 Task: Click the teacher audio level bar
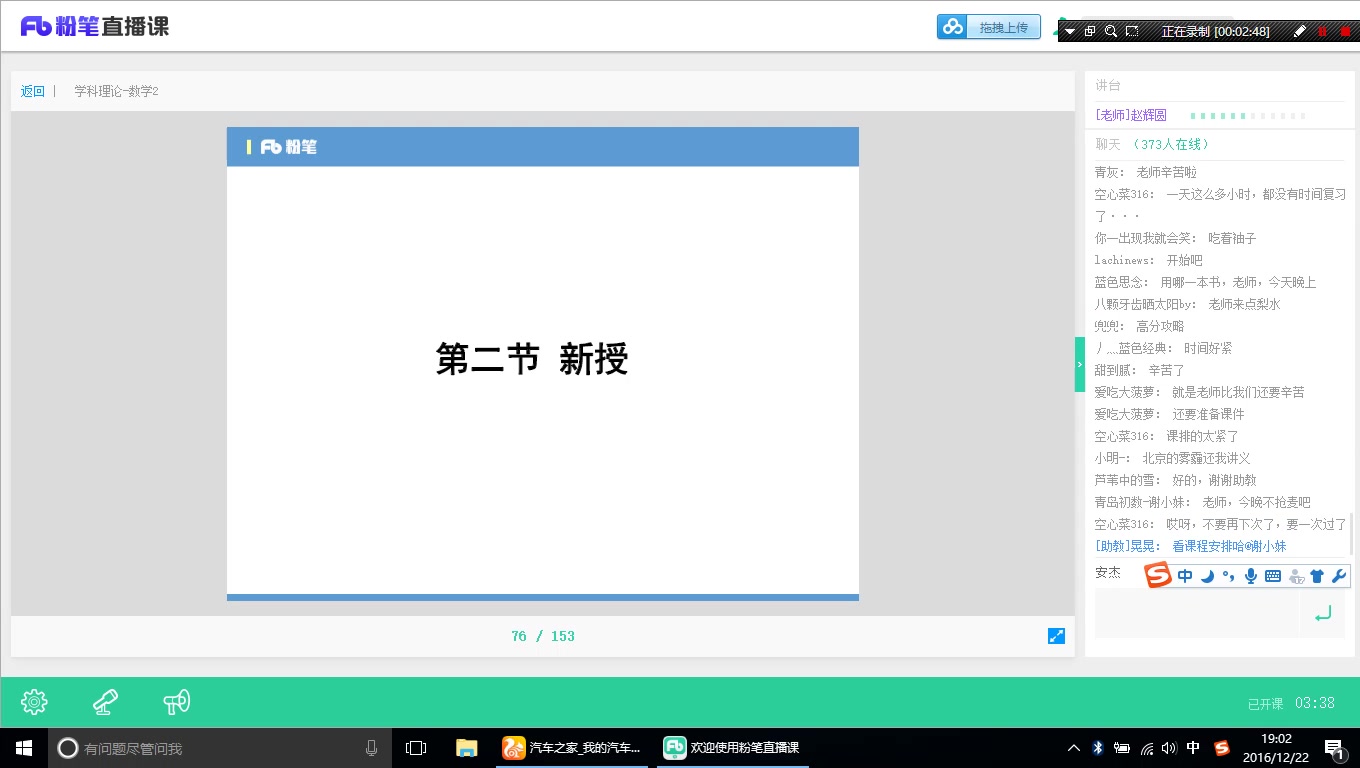click(1247, 116)
